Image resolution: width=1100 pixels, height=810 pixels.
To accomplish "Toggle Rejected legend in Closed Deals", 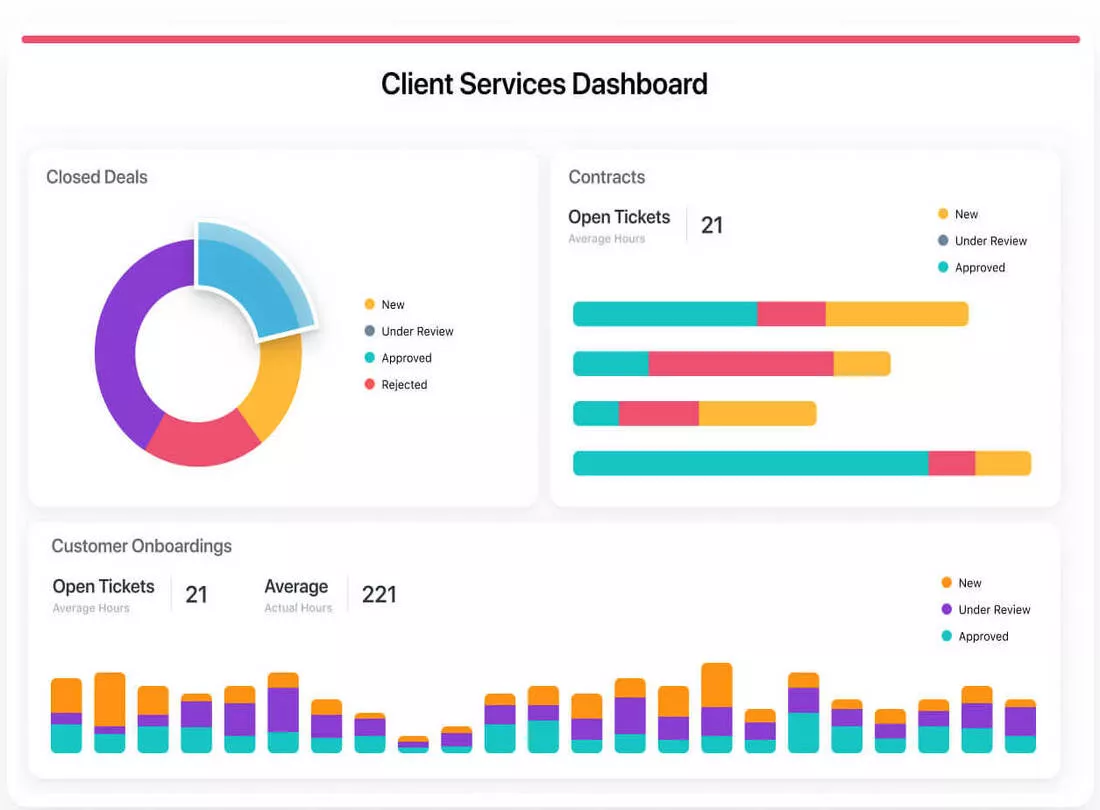I will 396,384.
